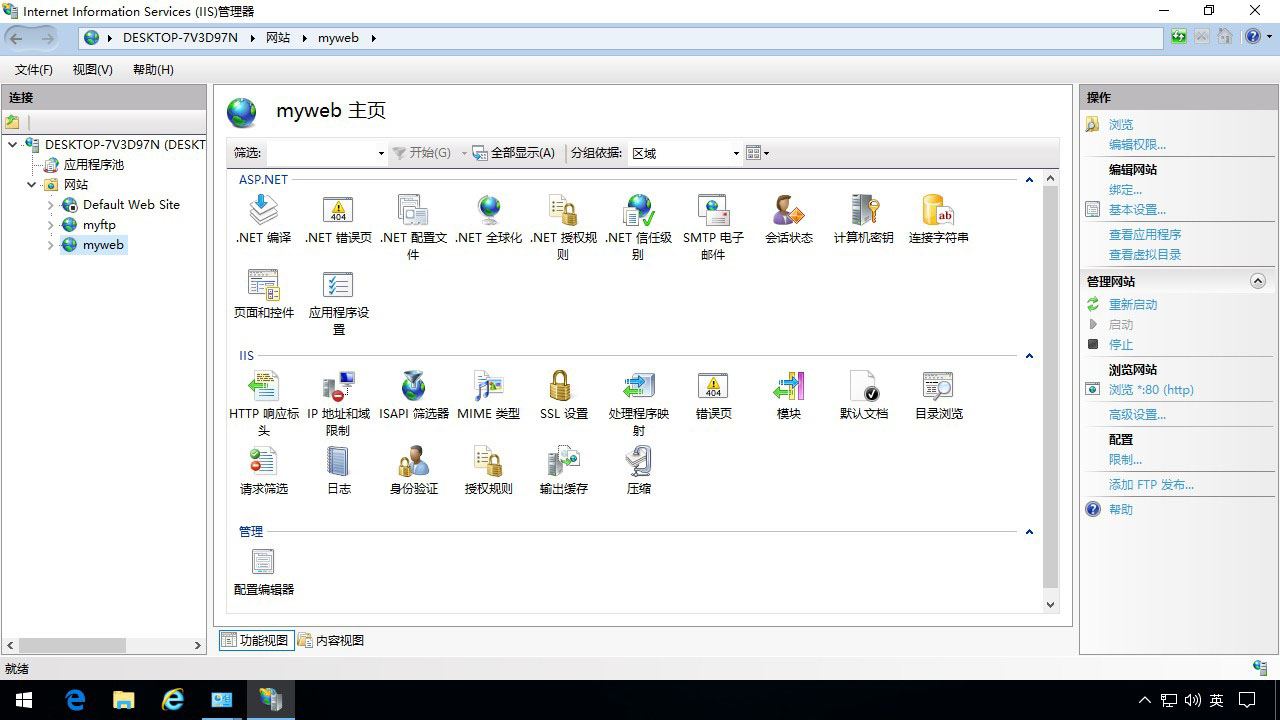Screen dimensions: 1280x720
Task: Switch to the 内容视图 tab
Action: click(x=331, y=641)
